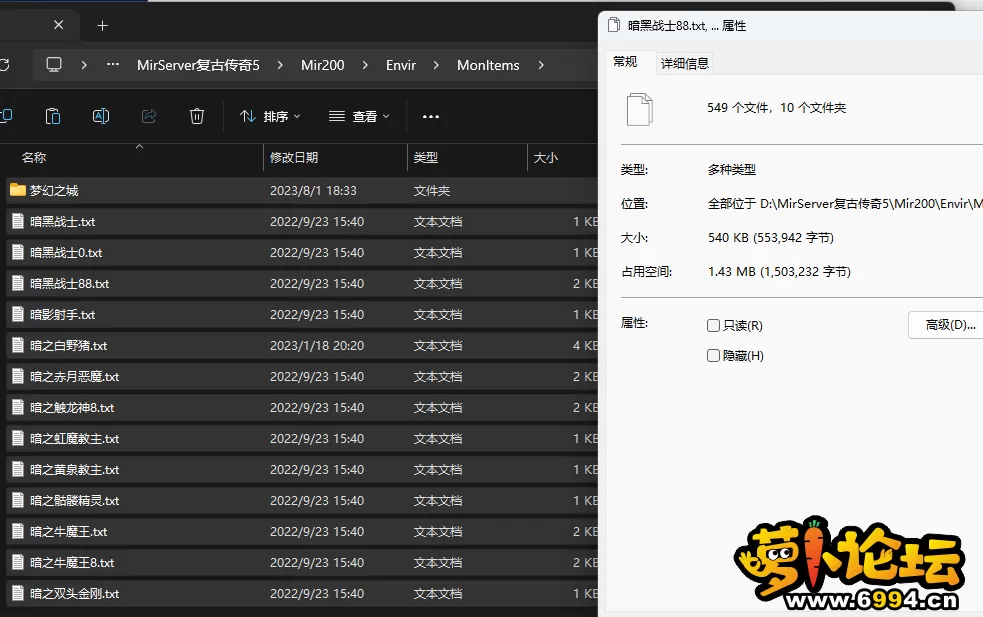This screenshot has height=617, width=983.
Task: Click the 高级(D)... advanced button
Action: 948,324
